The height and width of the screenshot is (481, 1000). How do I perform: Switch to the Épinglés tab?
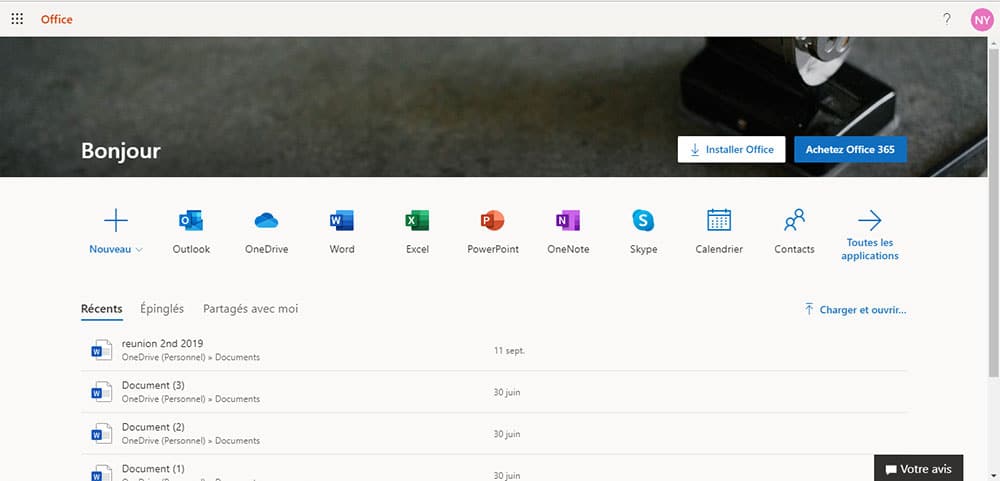coord(162,309)
